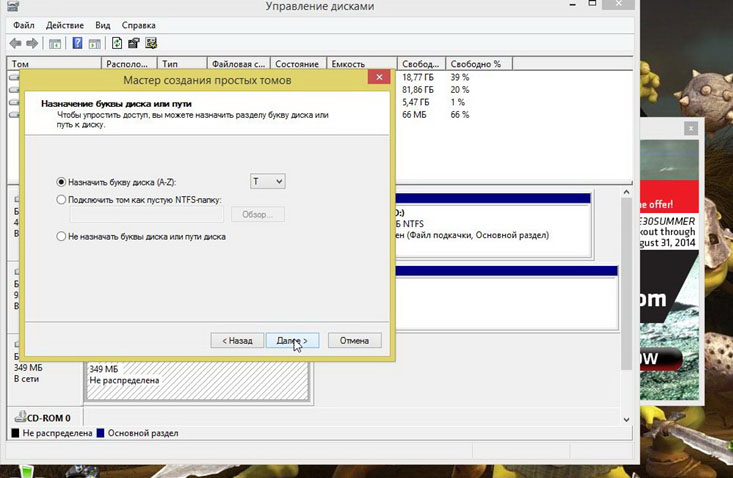Image resolution: width=733 pixels, height=478 pixels.
Task: Click the Forward arrow in the toolbar
Action: 32,43
